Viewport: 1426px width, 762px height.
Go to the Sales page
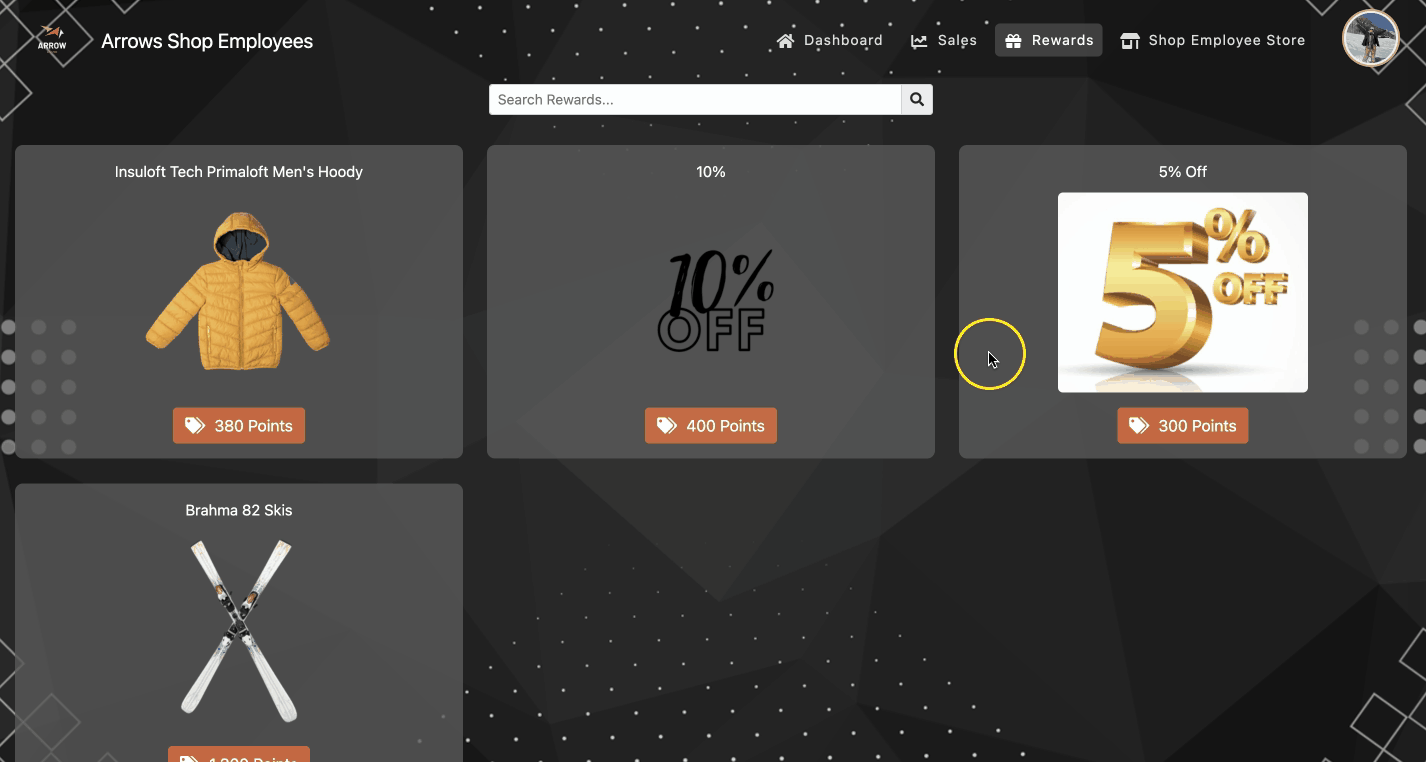(x=944, y=41)
